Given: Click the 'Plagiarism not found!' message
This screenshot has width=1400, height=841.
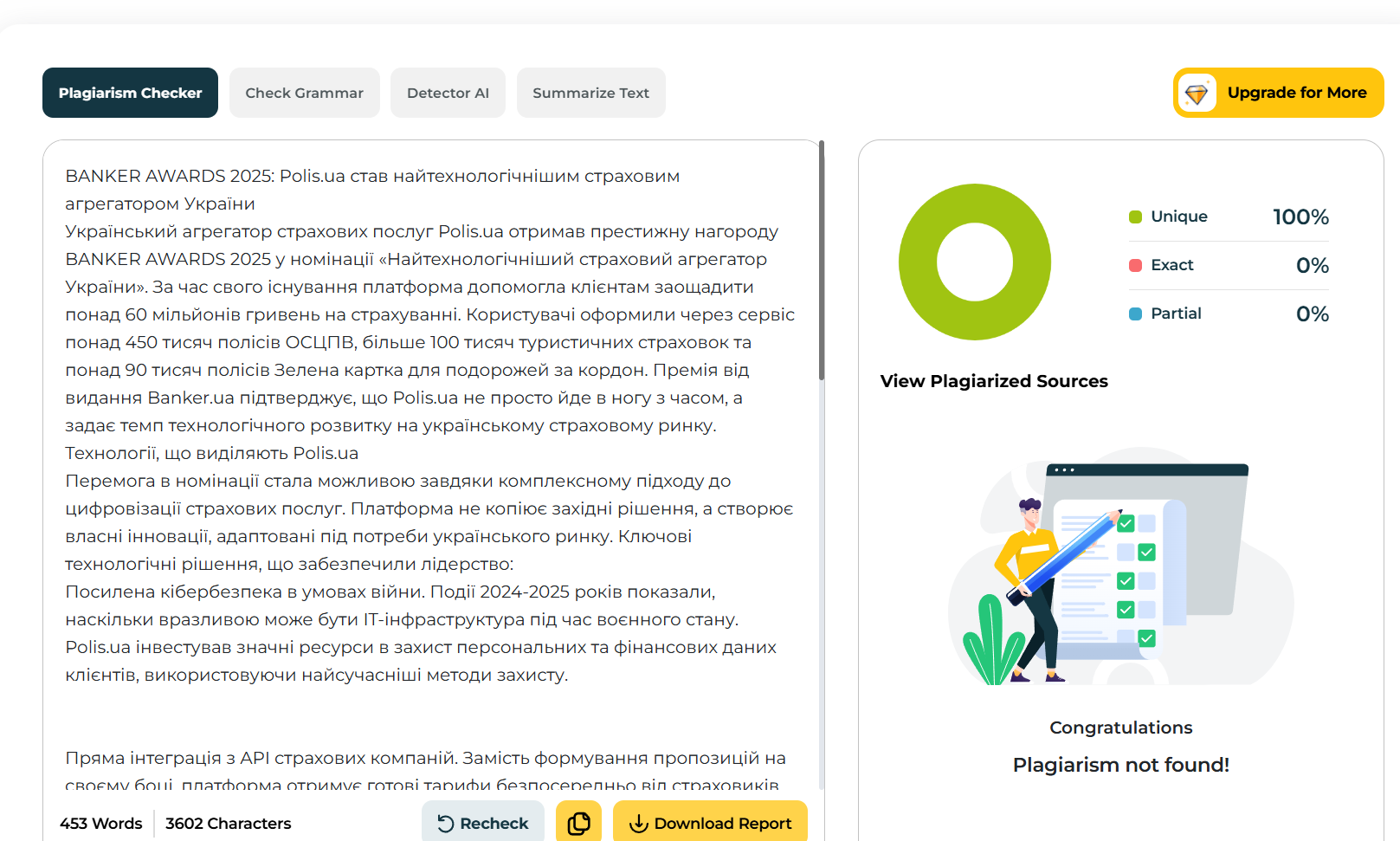Looking at the screenshot, I should 1121,765.
